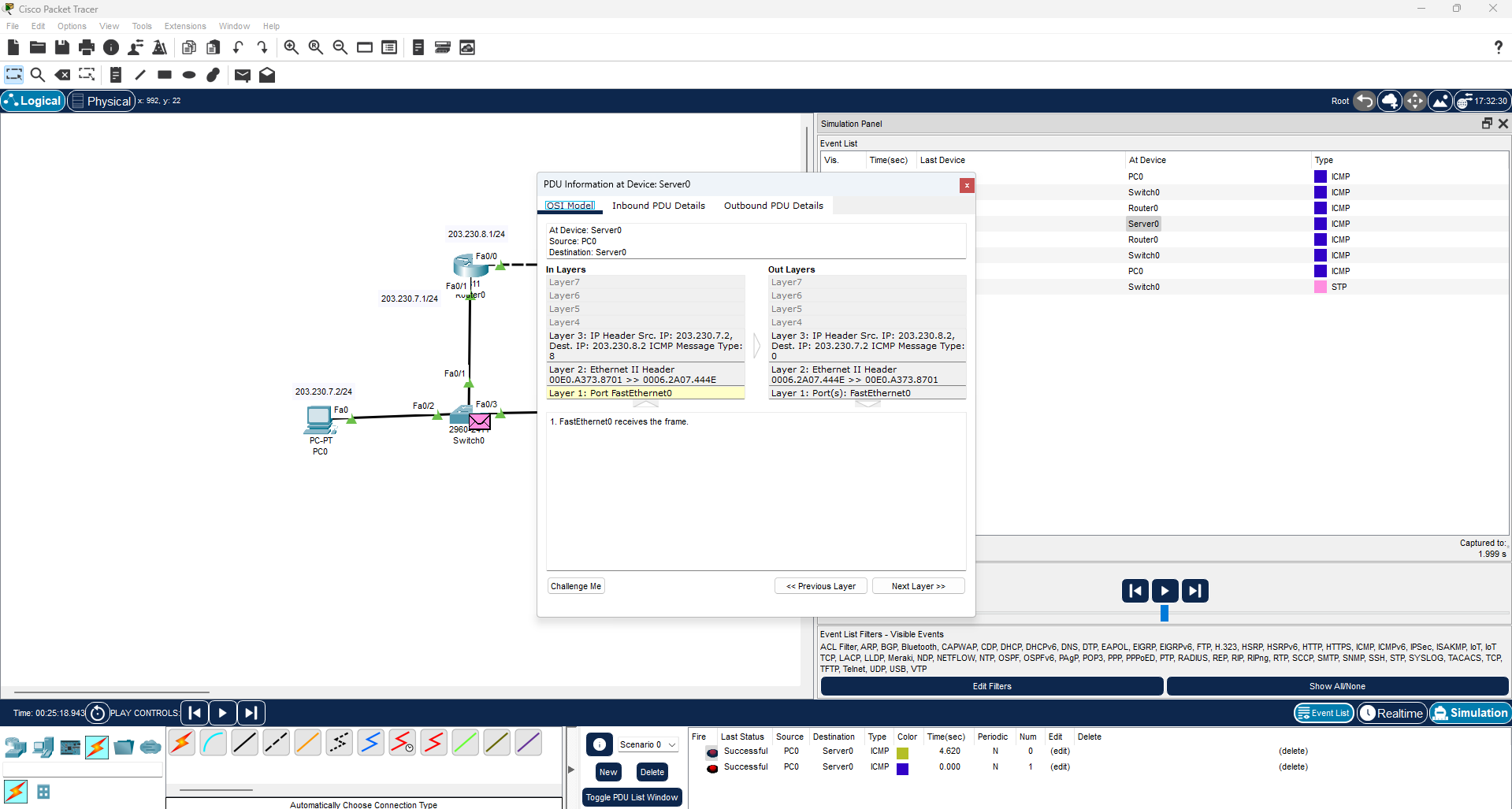The image size is (1512, 809).
Task: Expand the PDU list panel arrow
Action: click(571, 769)
